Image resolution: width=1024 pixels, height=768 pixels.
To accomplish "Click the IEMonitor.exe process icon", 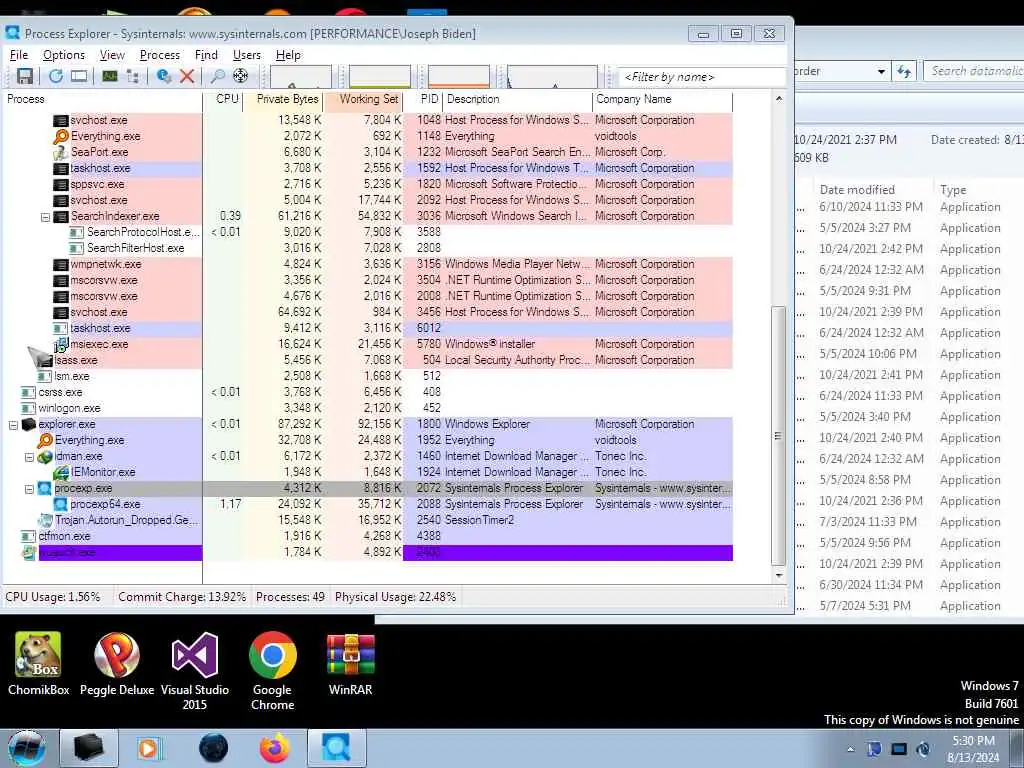I will (61, 472).
